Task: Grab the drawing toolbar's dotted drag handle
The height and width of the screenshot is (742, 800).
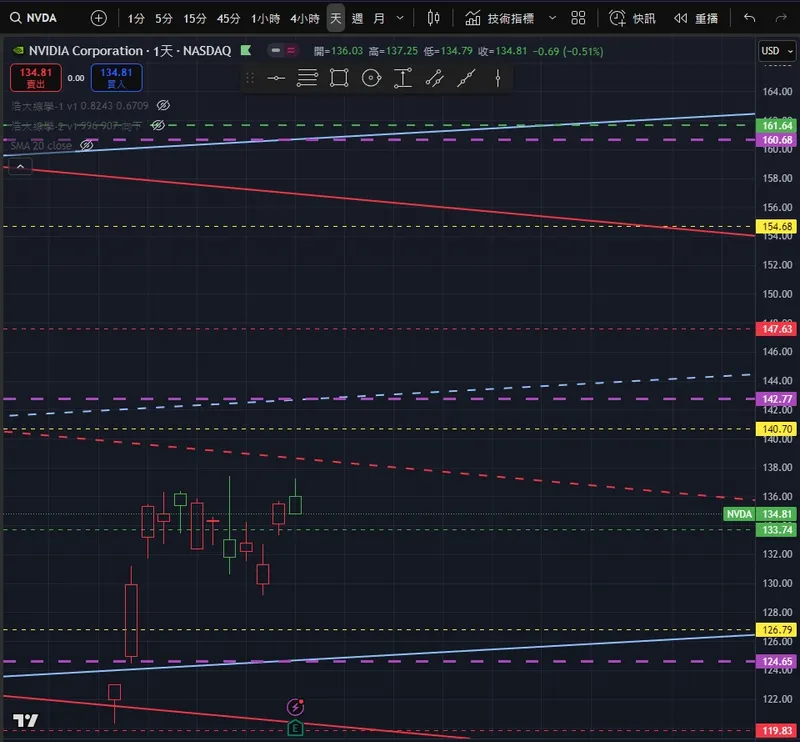Action: click(x=250, y=78)
